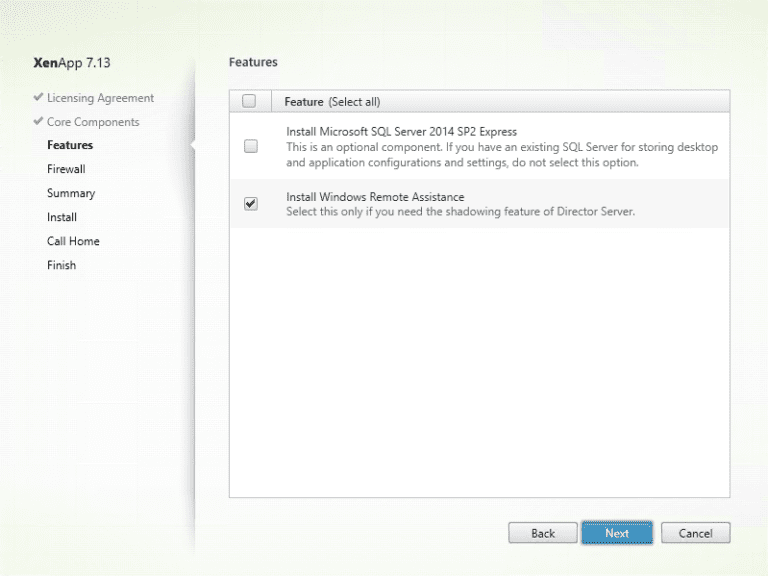The width and height of the screenshot is (768, 576).
Task: Select the Finish step in sidebar
Action: pos(61,266)
